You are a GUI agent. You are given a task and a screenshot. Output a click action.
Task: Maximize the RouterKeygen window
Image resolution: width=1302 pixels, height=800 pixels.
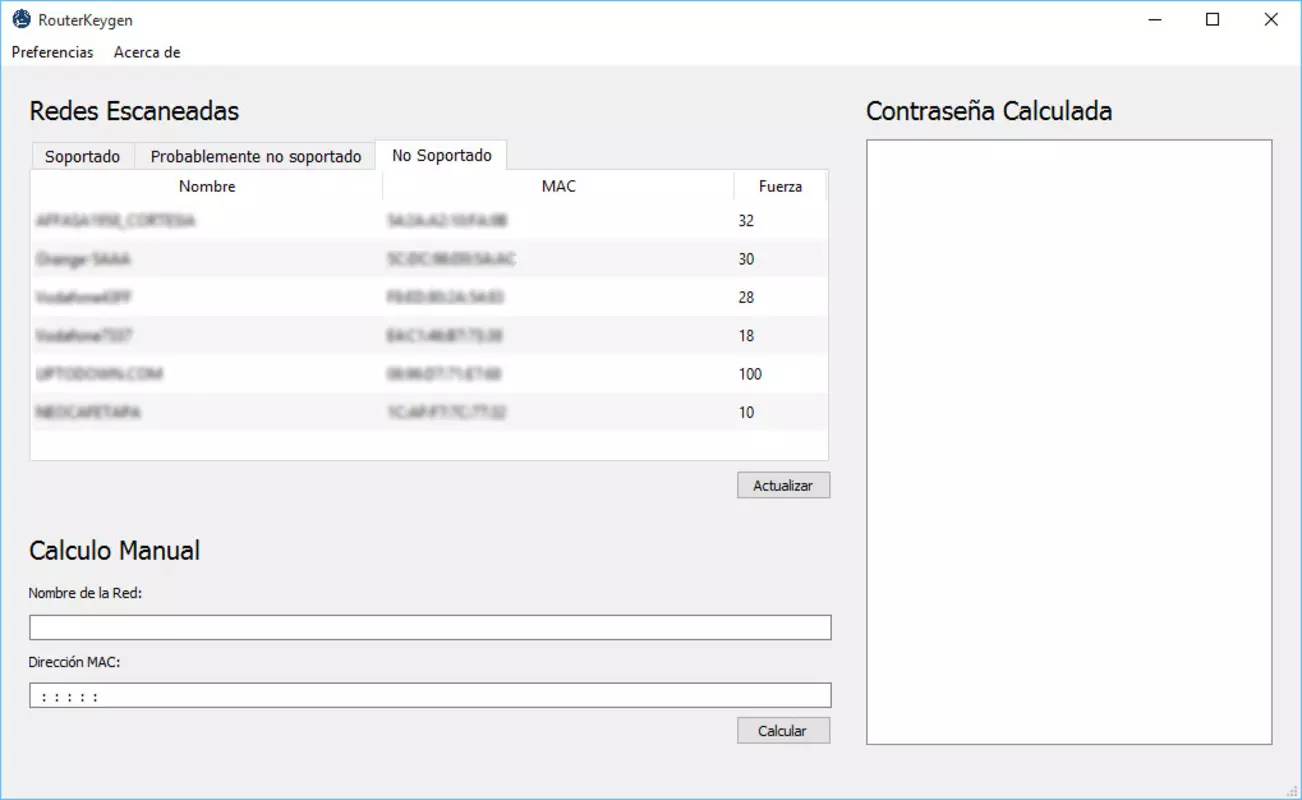tap(1213, 19)
